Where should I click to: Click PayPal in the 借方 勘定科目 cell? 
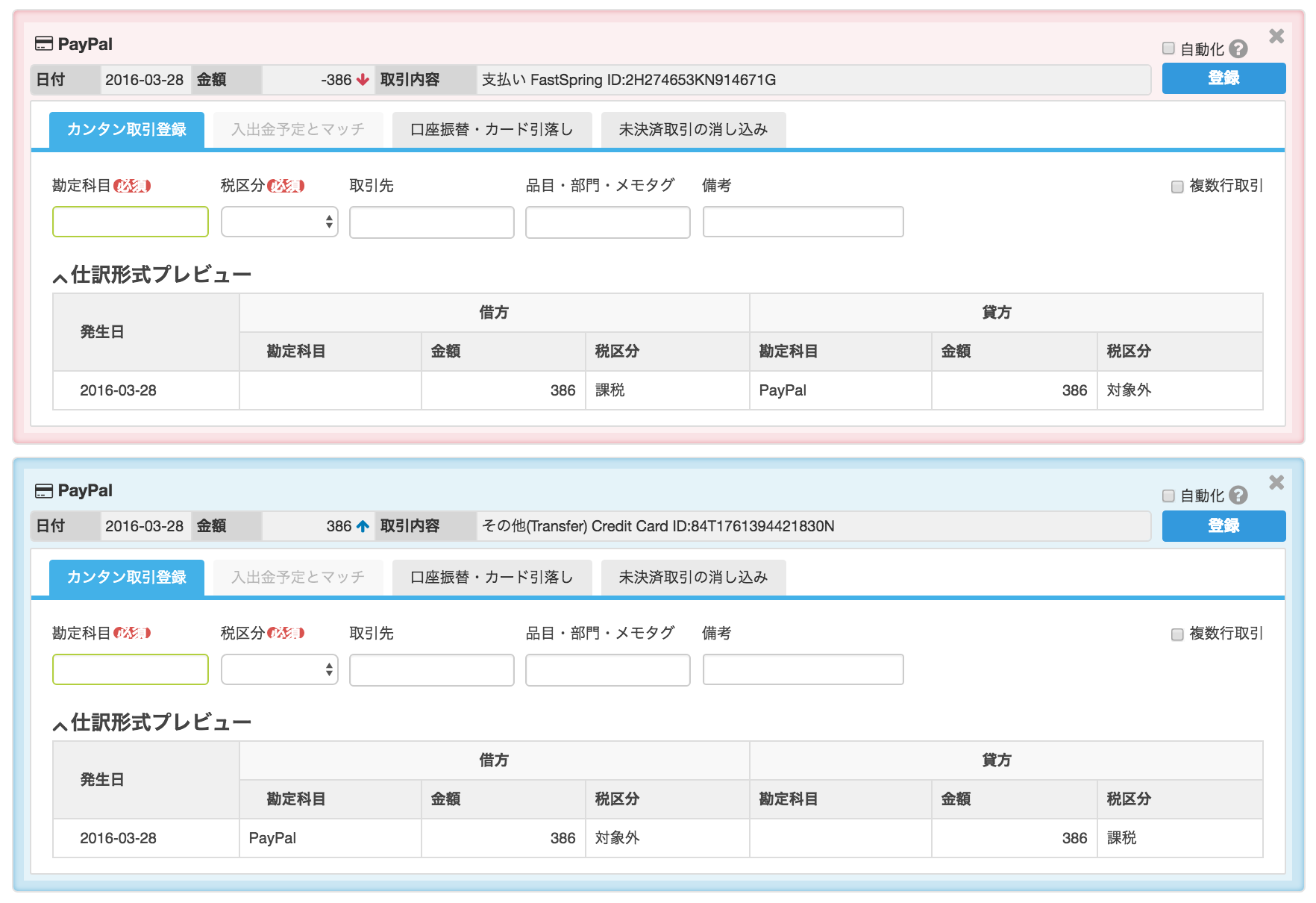click(x=272, y=838)
